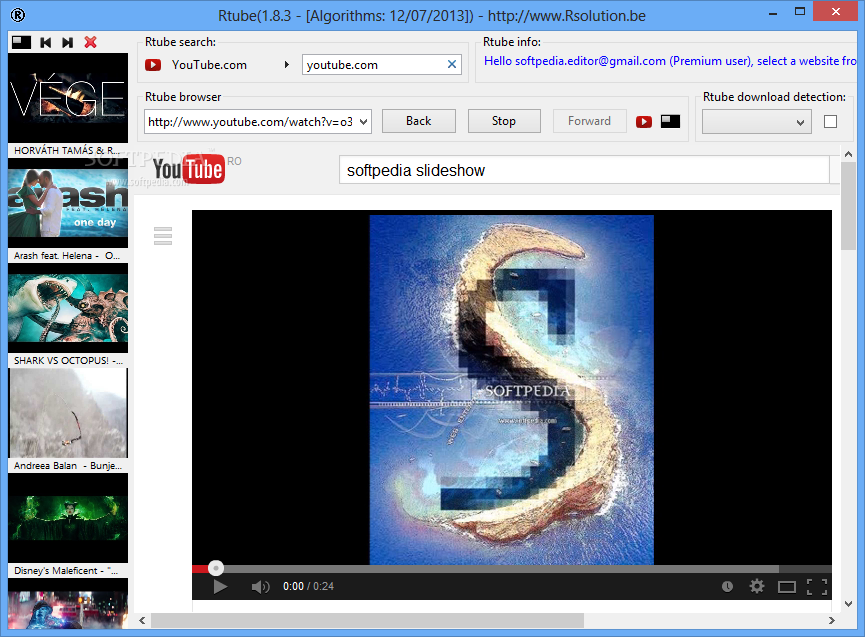Open the YouTube guide hamburger menu
Screen dimensions: 865x637
point(163,235)
